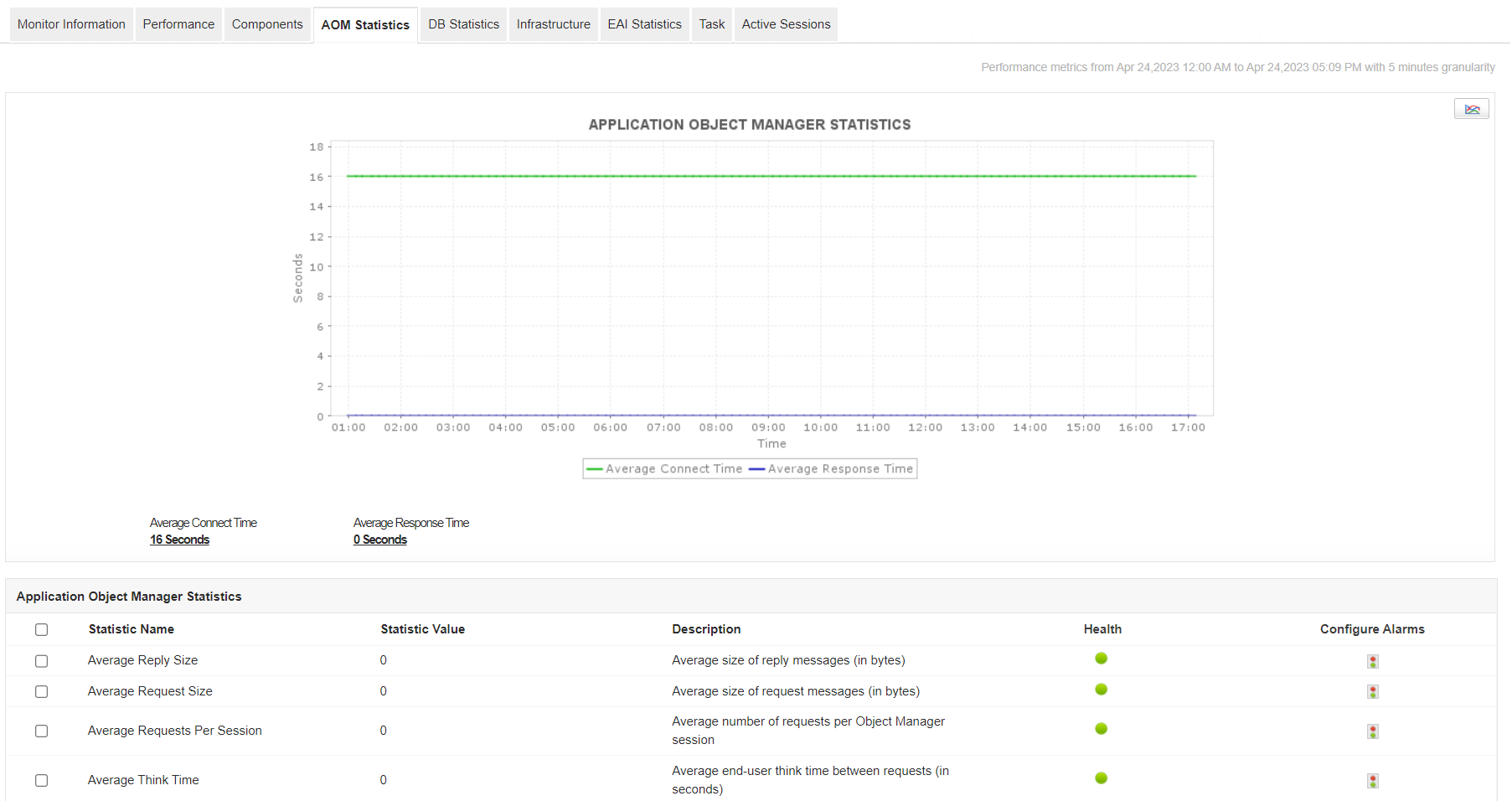
Task: Open the Active Sessions tab
Action: coord(786,24)
